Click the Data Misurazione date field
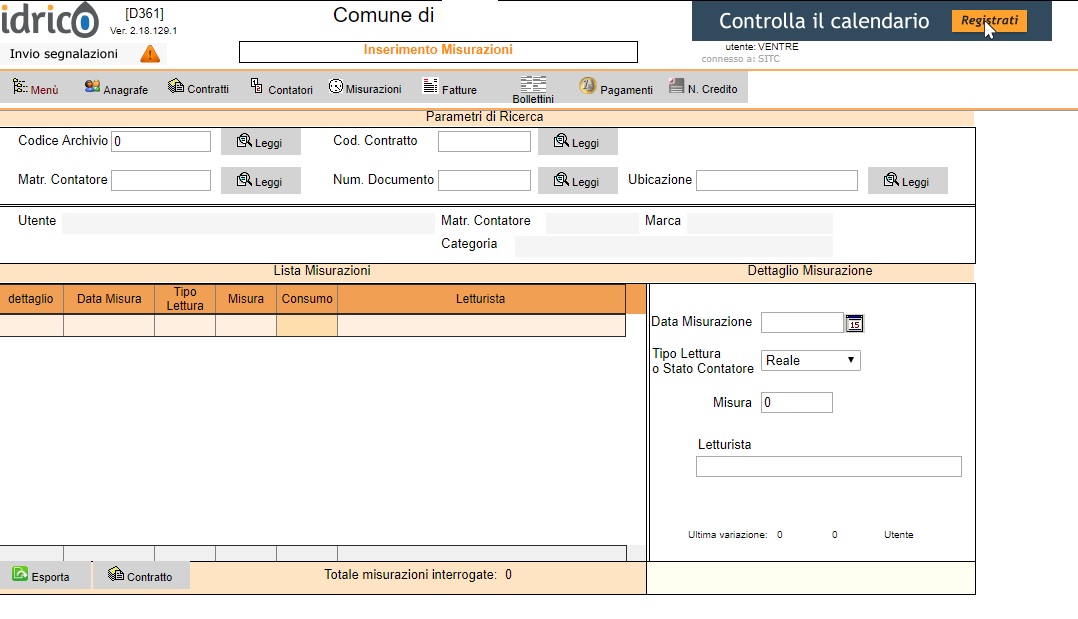Screen dimensions: 1078x619 802,322
